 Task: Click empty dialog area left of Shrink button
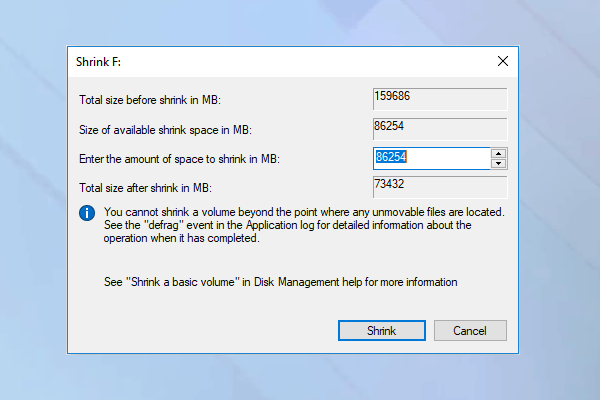(x=200, y=330)
